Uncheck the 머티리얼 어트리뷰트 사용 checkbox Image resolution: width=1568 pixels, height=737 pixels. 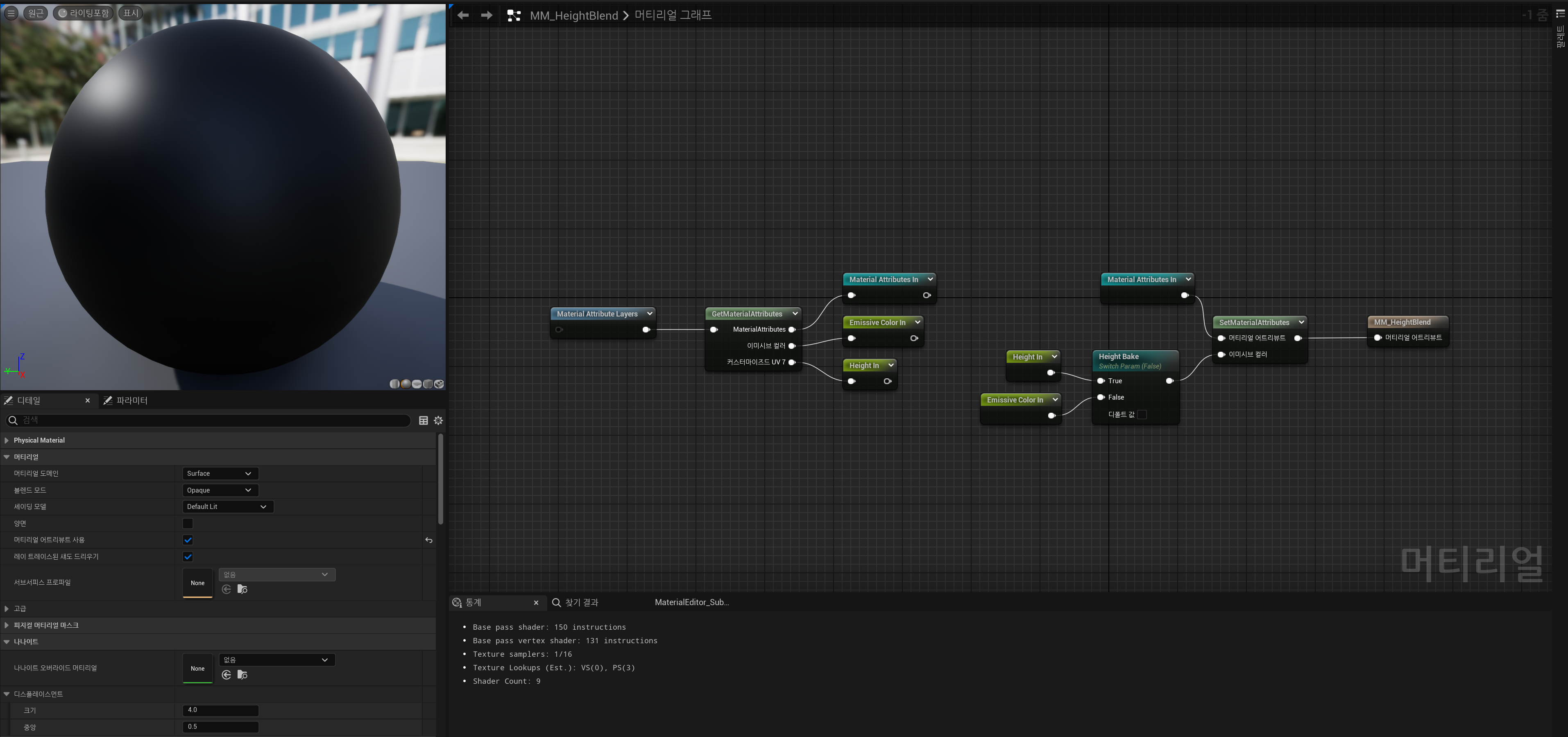click(x=188, y=540)
